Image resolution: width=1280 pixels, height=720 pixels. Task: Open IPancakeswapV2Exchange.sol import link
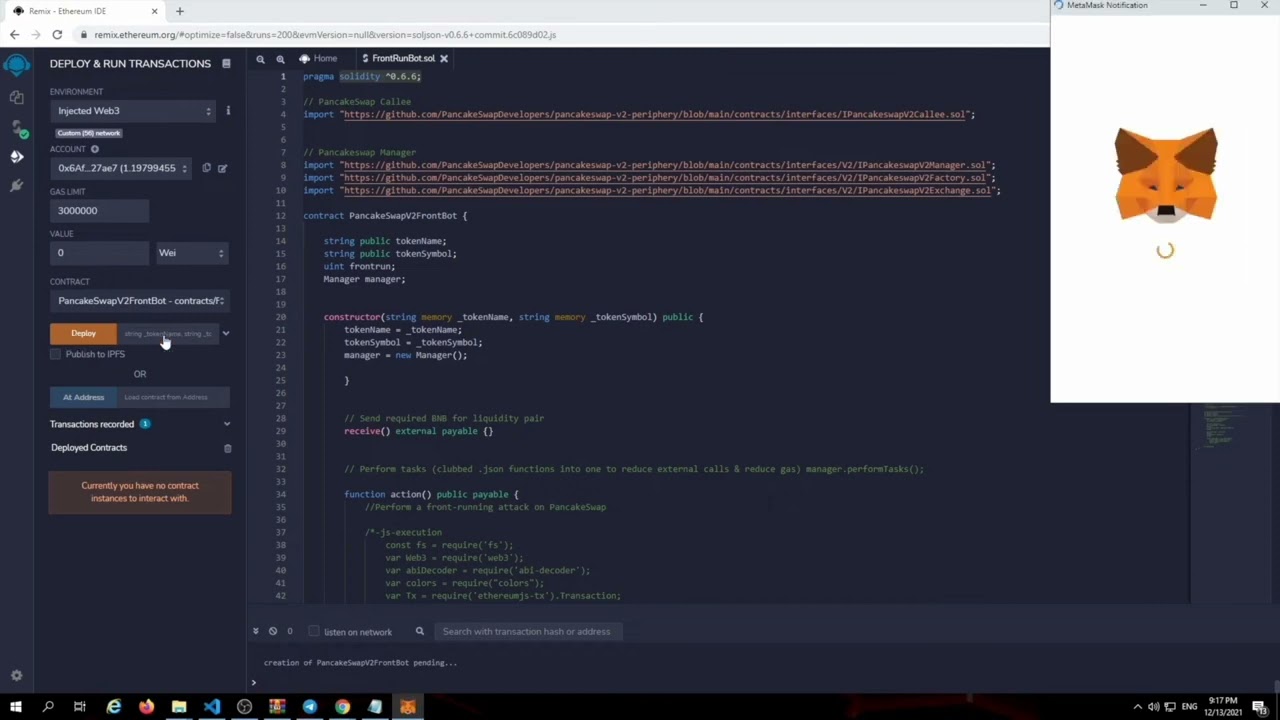point(670,191)
